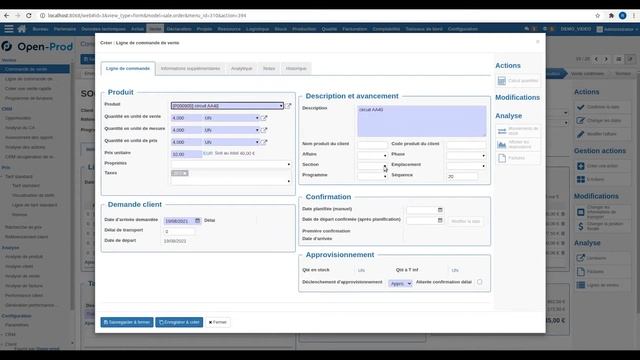Bookmark page with star icon
Screen dimensions: 640x360
(x=598, y=16)
